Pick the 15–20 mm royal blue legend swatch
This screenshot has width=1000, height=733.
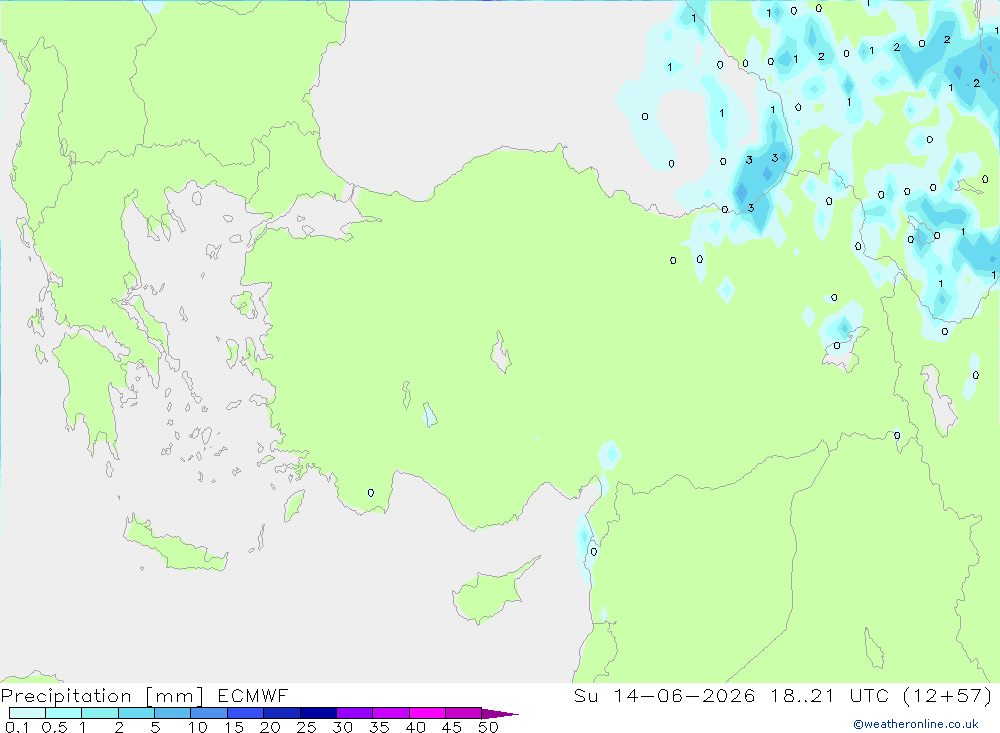pos(246,713)
